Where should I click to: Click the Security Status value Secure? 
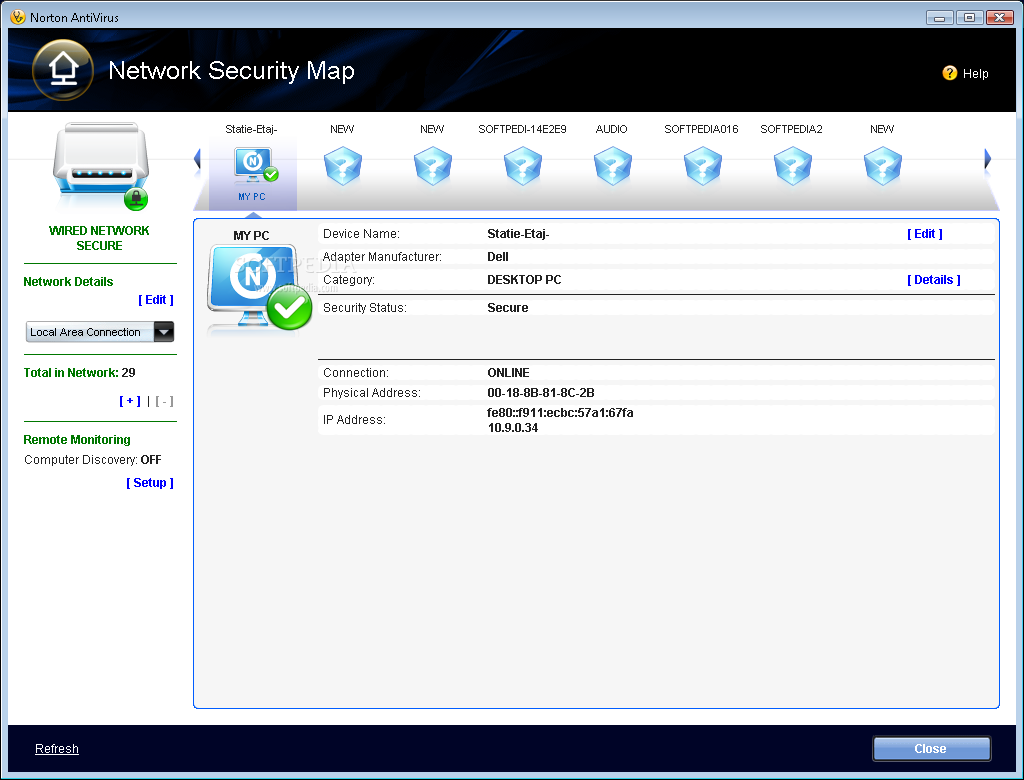coord(507,308)
